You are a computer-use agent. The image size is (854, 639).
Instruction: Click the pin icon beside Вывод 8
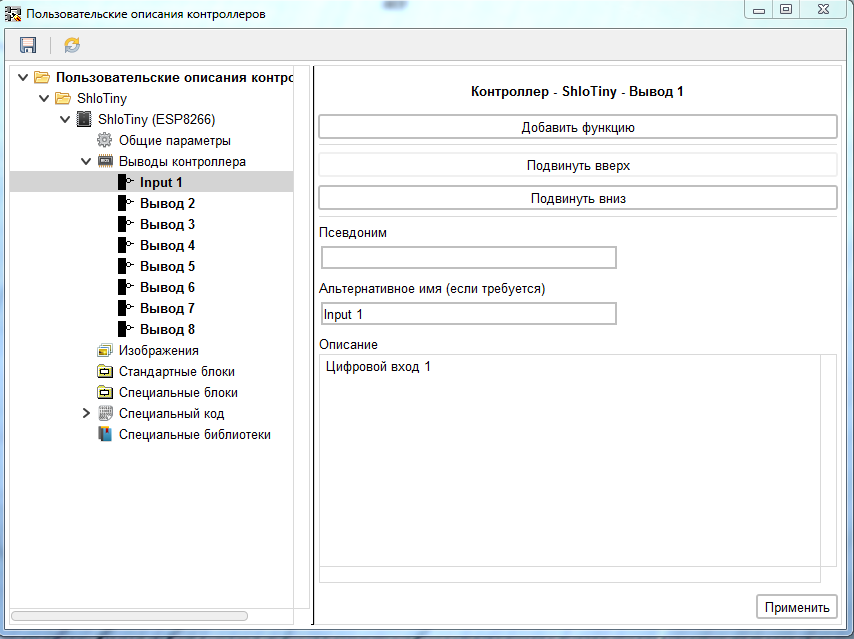[x=126, y=329]
